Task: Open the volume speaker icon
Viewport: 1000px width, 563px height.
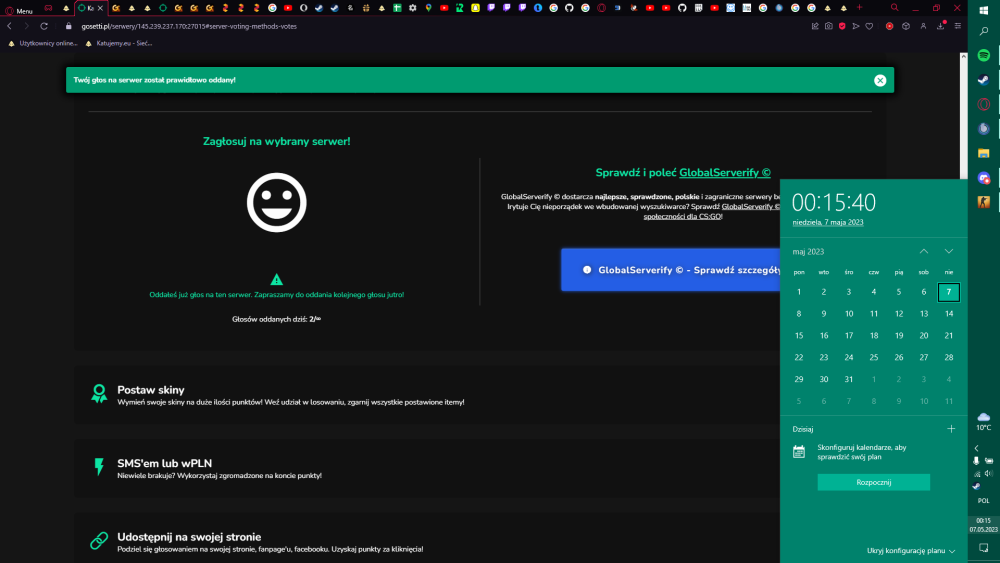Action: [x=989, y=474]
